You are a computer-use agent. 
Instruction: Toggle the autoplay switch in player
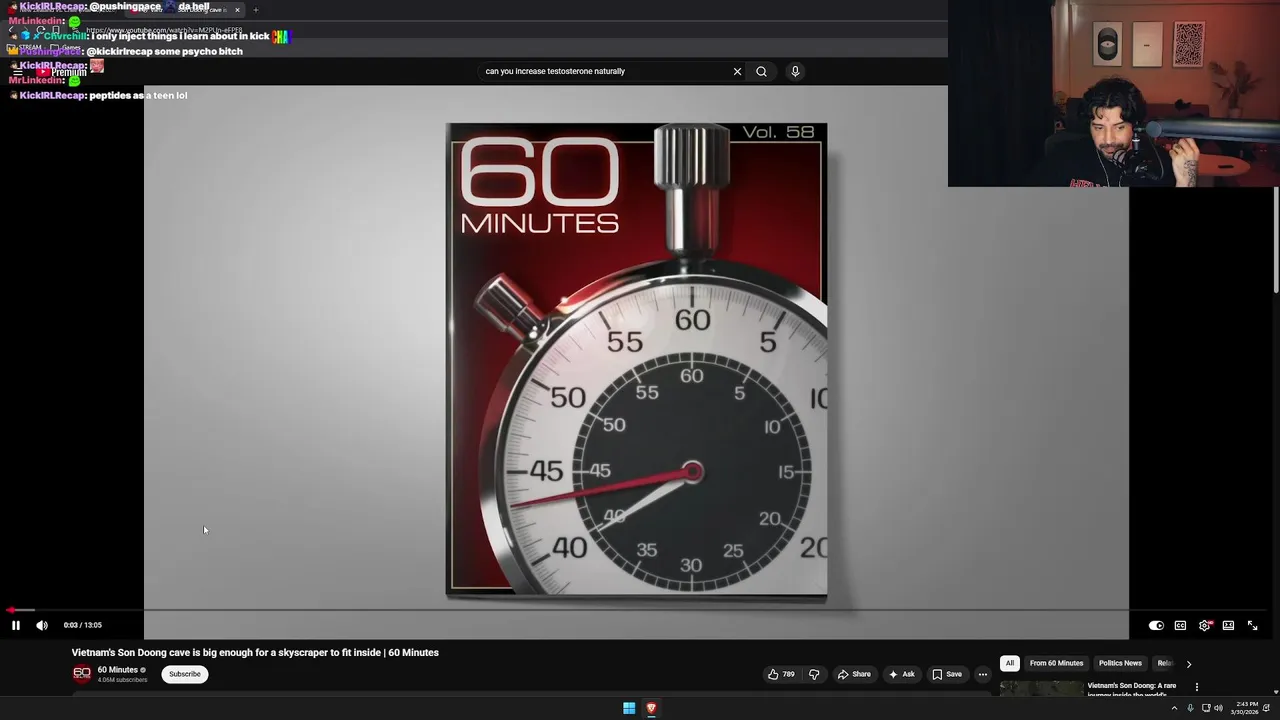(1156, 625)
